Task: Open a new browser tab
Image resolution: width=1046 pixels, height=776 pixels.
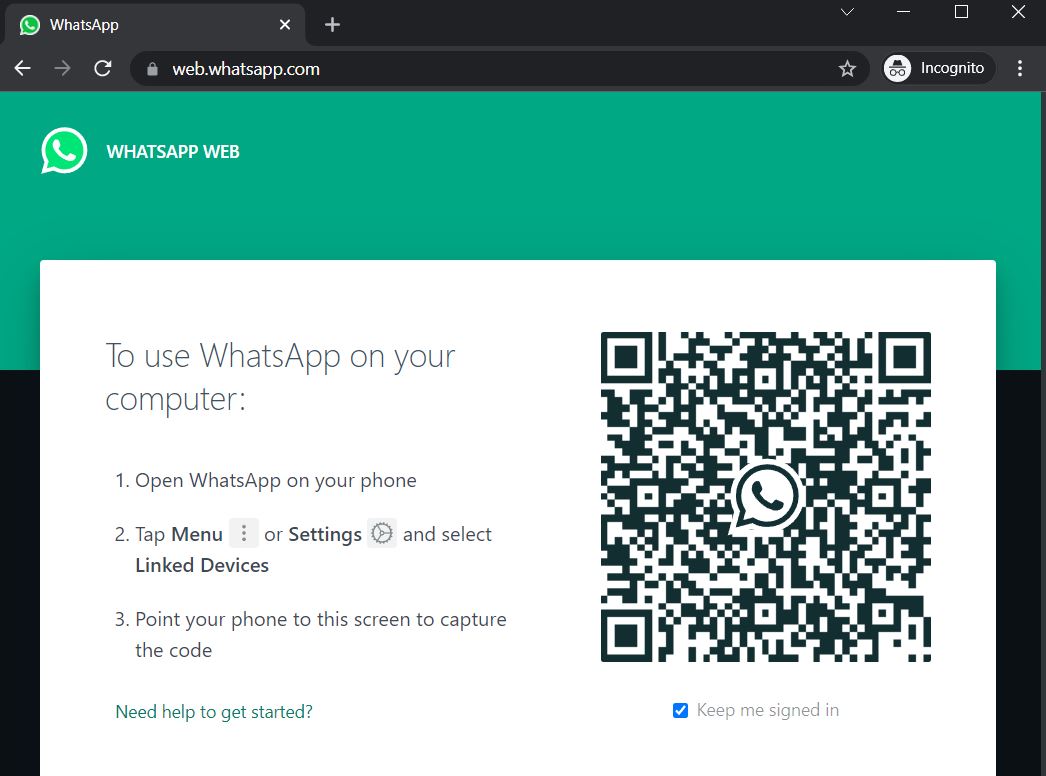Action: coord(333,25)
